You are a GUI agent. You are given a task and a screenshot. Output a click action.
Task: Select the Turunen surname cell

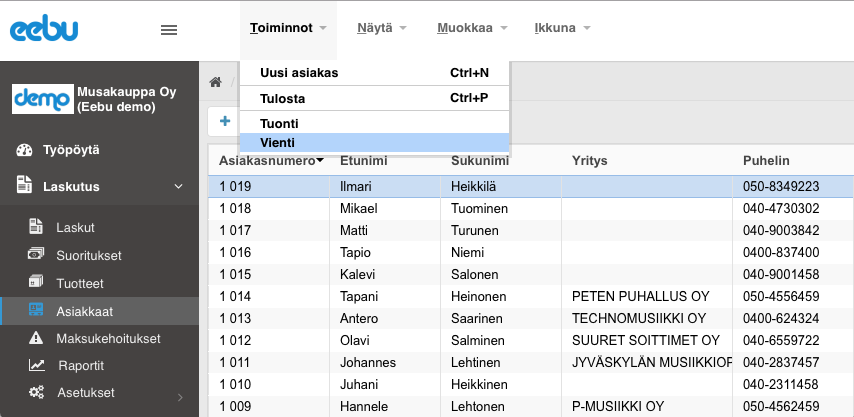pos(501,231)
